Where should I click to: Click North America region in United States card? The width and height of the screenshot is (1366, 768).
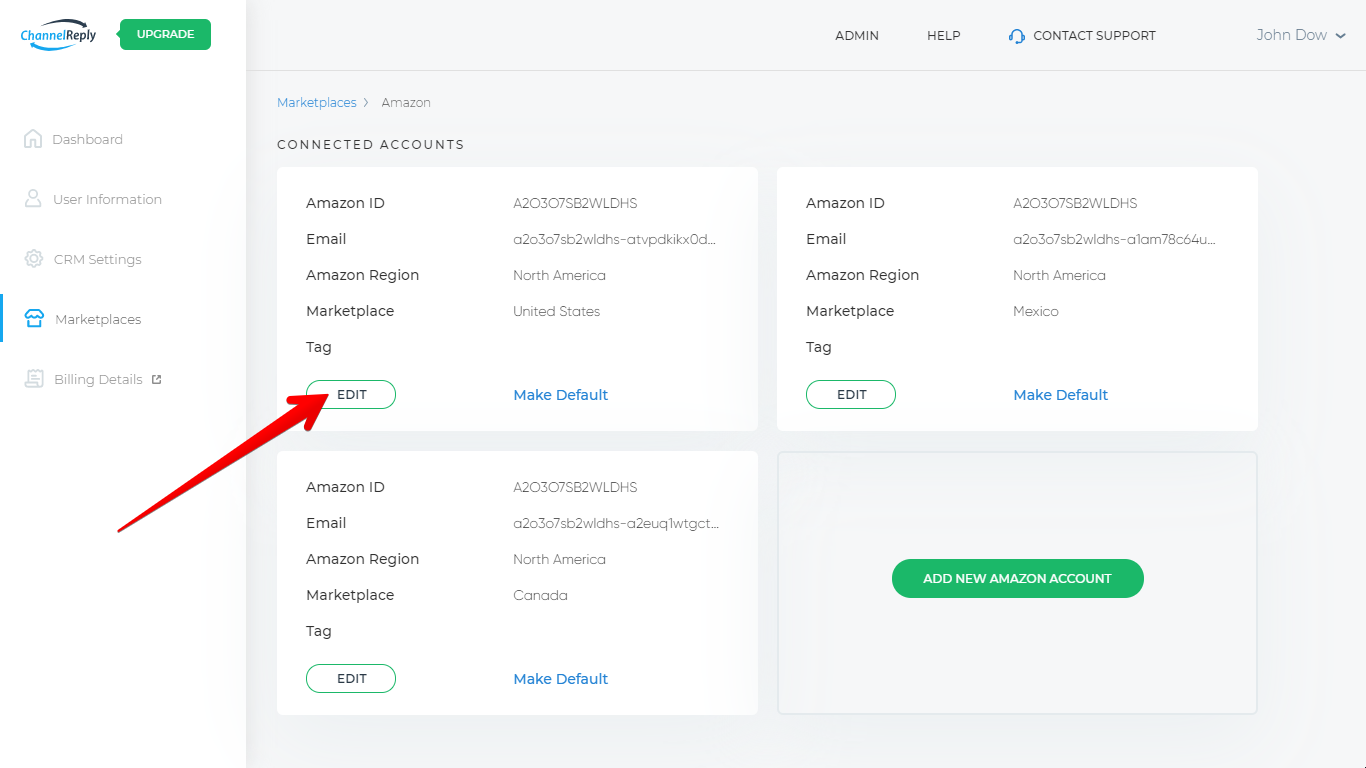[x=559, y=275]
